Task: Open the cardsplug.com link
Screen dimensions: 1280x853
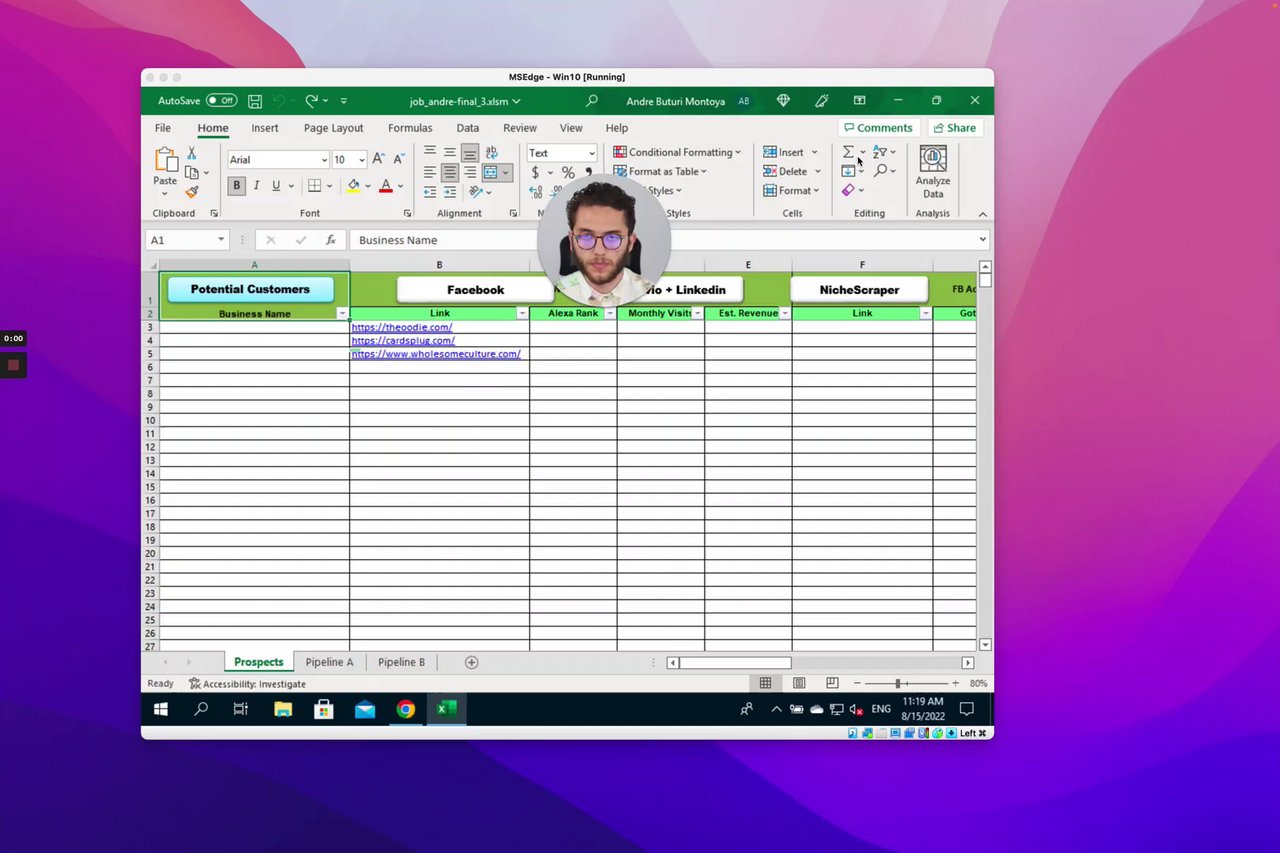Action: (403, 341)
